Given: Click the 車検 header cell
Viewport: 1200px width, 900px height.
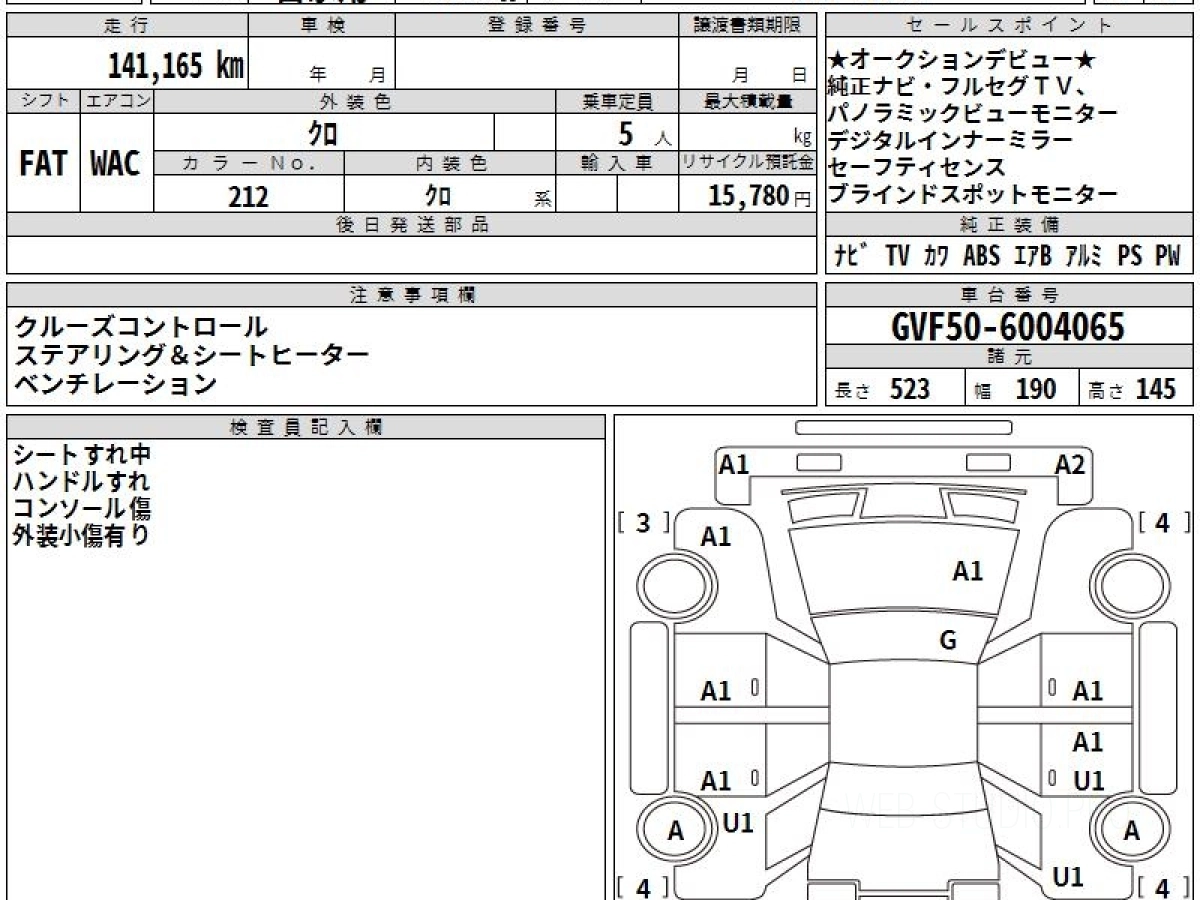Looking at the screenshot, I should [x=322, y=26].
